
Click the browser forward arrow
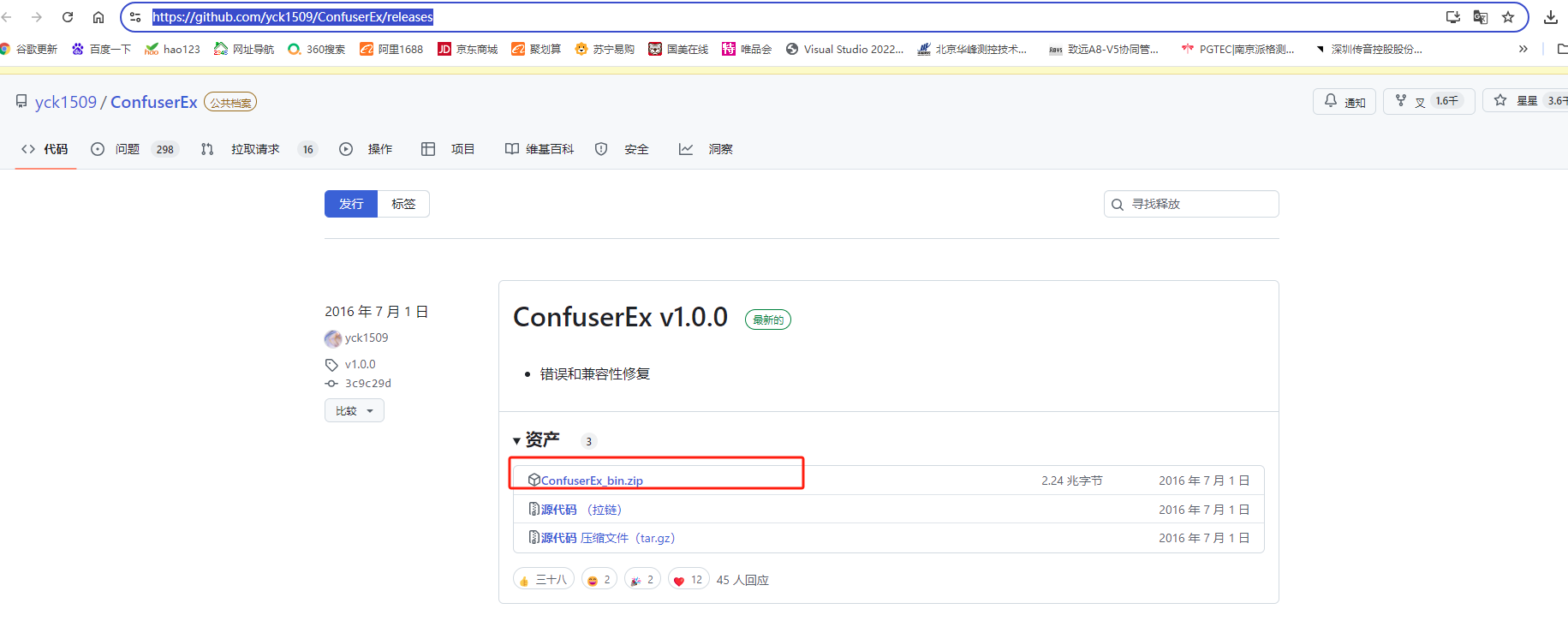37,17
